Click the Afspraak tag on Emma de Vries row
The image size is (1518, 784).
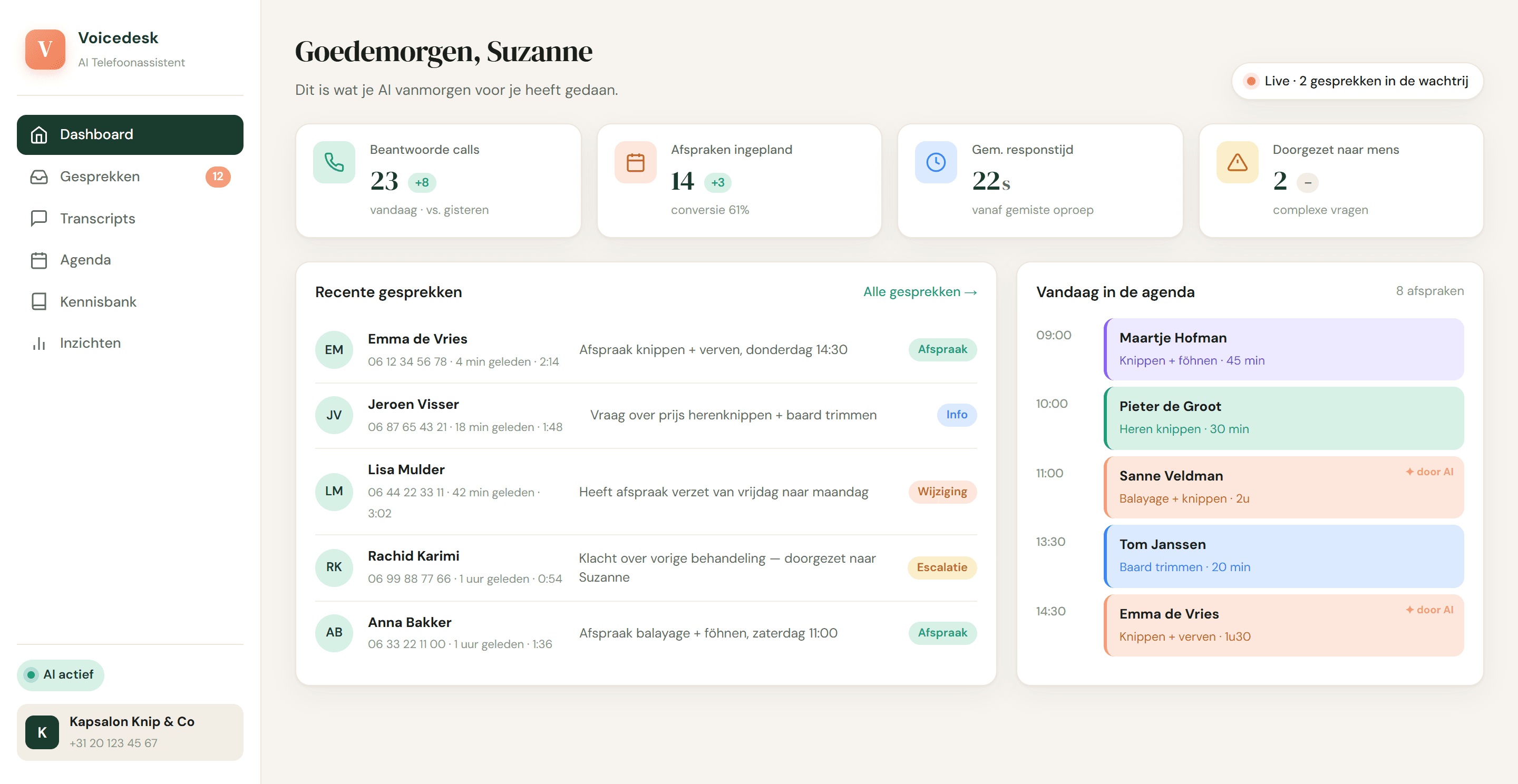(x=942, y=350)
